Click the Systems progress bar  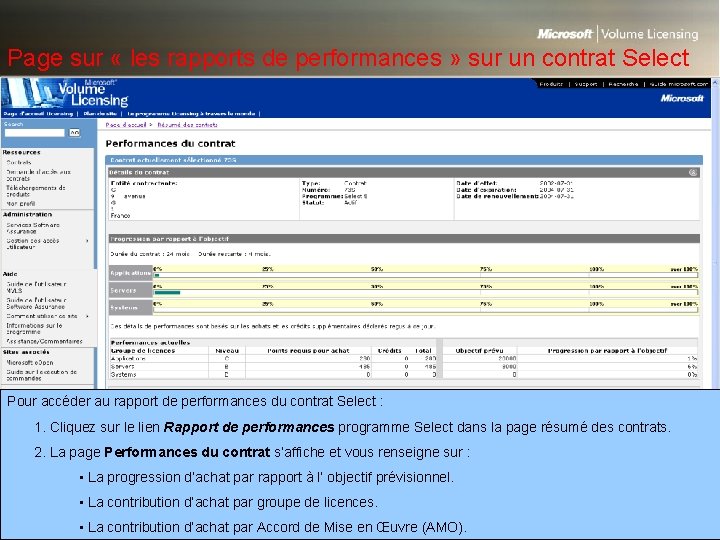click(425, 310)
